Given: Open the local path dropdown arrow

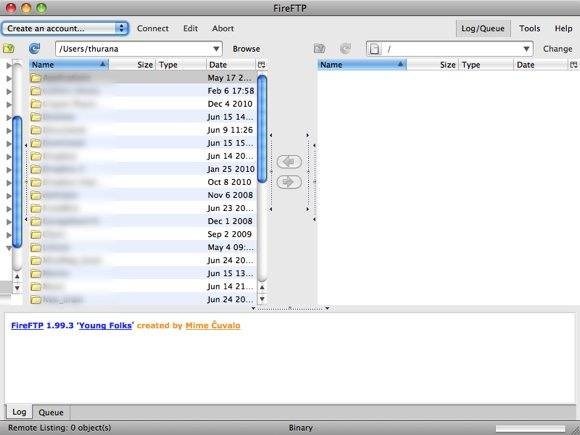Looking at the screenshot, I should 216,49.
